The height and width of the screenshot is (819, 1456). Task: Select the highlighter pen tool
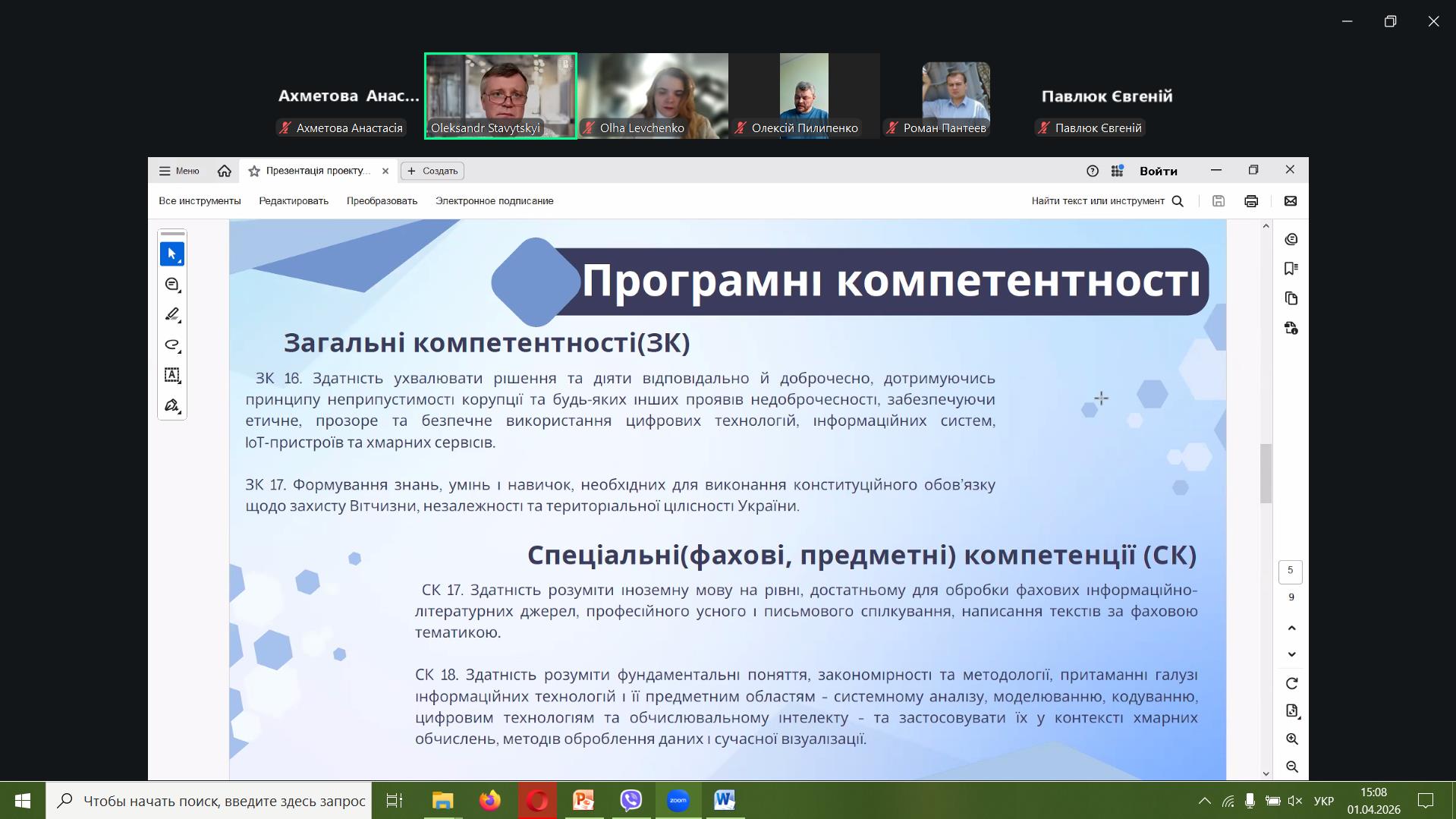172,314
